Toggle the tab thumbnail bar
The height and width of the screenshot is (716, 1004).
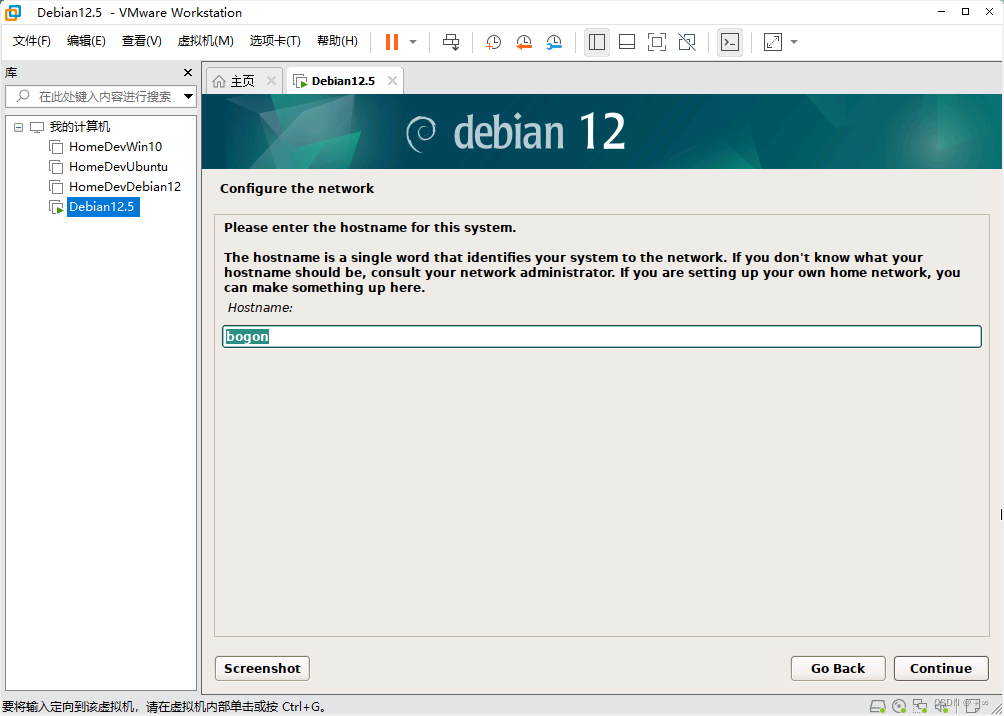[626, 42]
